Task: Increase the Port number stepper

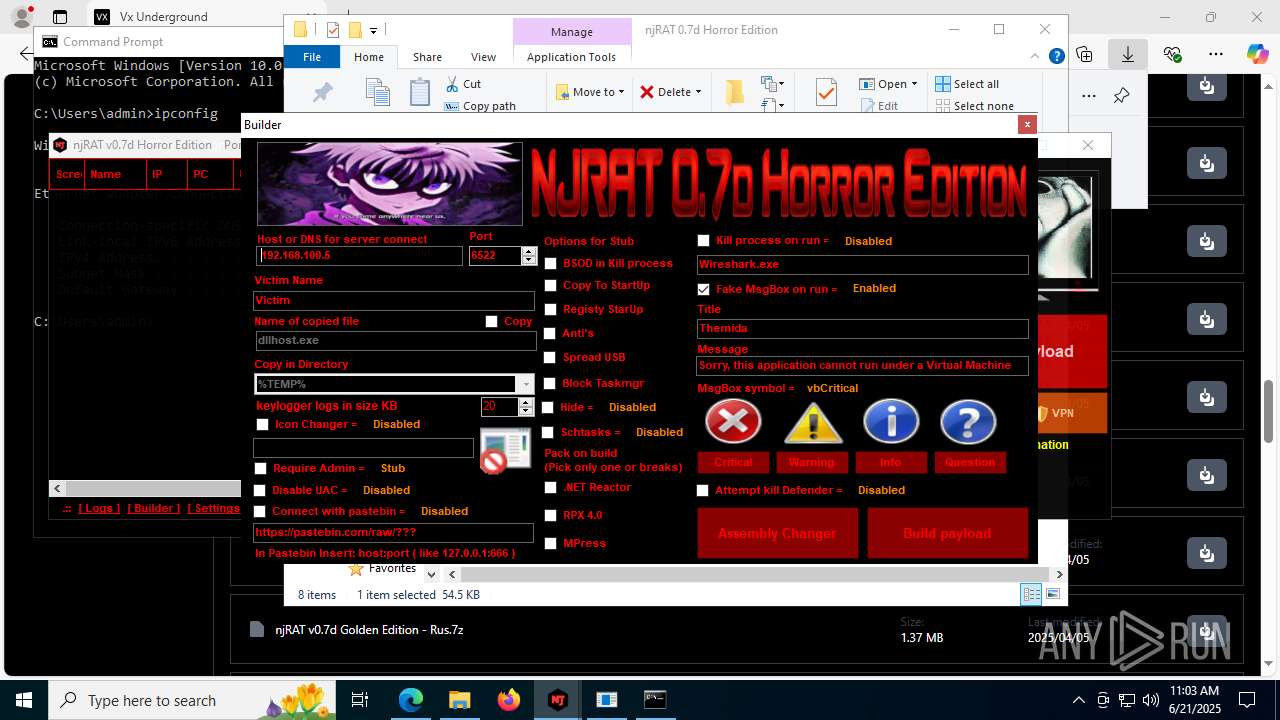Action: [530, 251]
